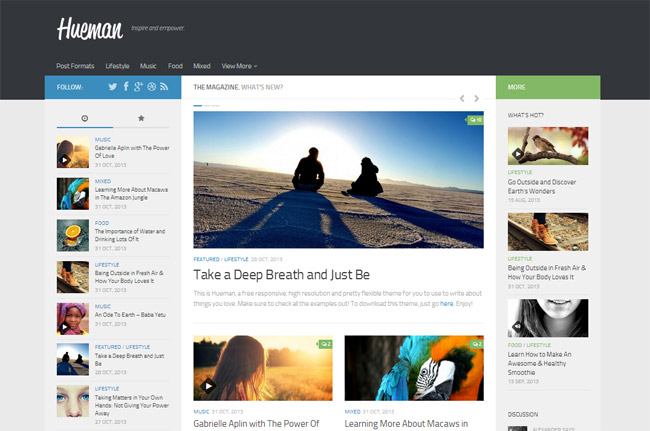Open the parrot image in main column
This screenshot has height=431, width=650.
click(414, 368)
